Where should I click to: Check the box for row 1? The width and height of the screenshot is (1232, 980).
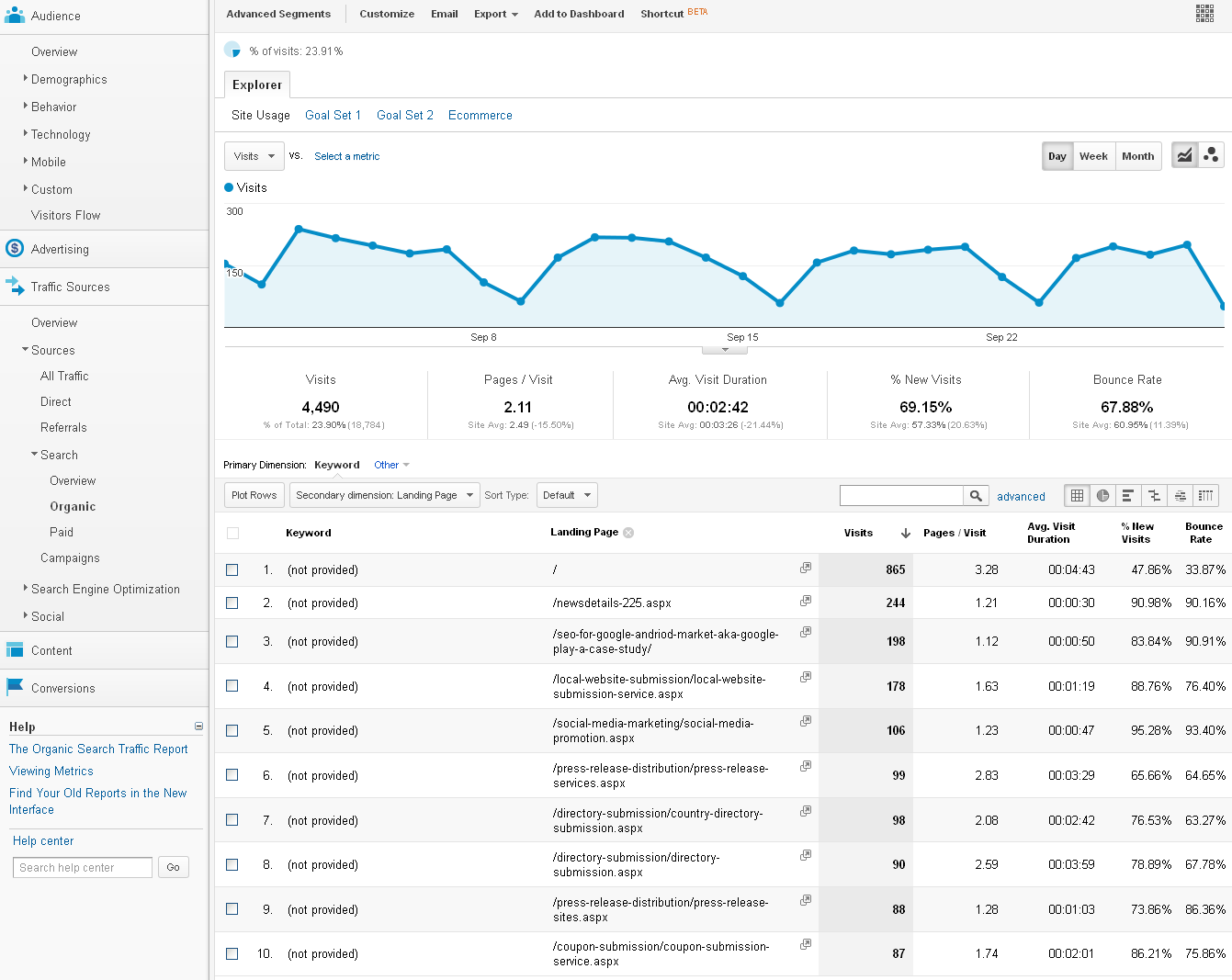pos(232,570)
